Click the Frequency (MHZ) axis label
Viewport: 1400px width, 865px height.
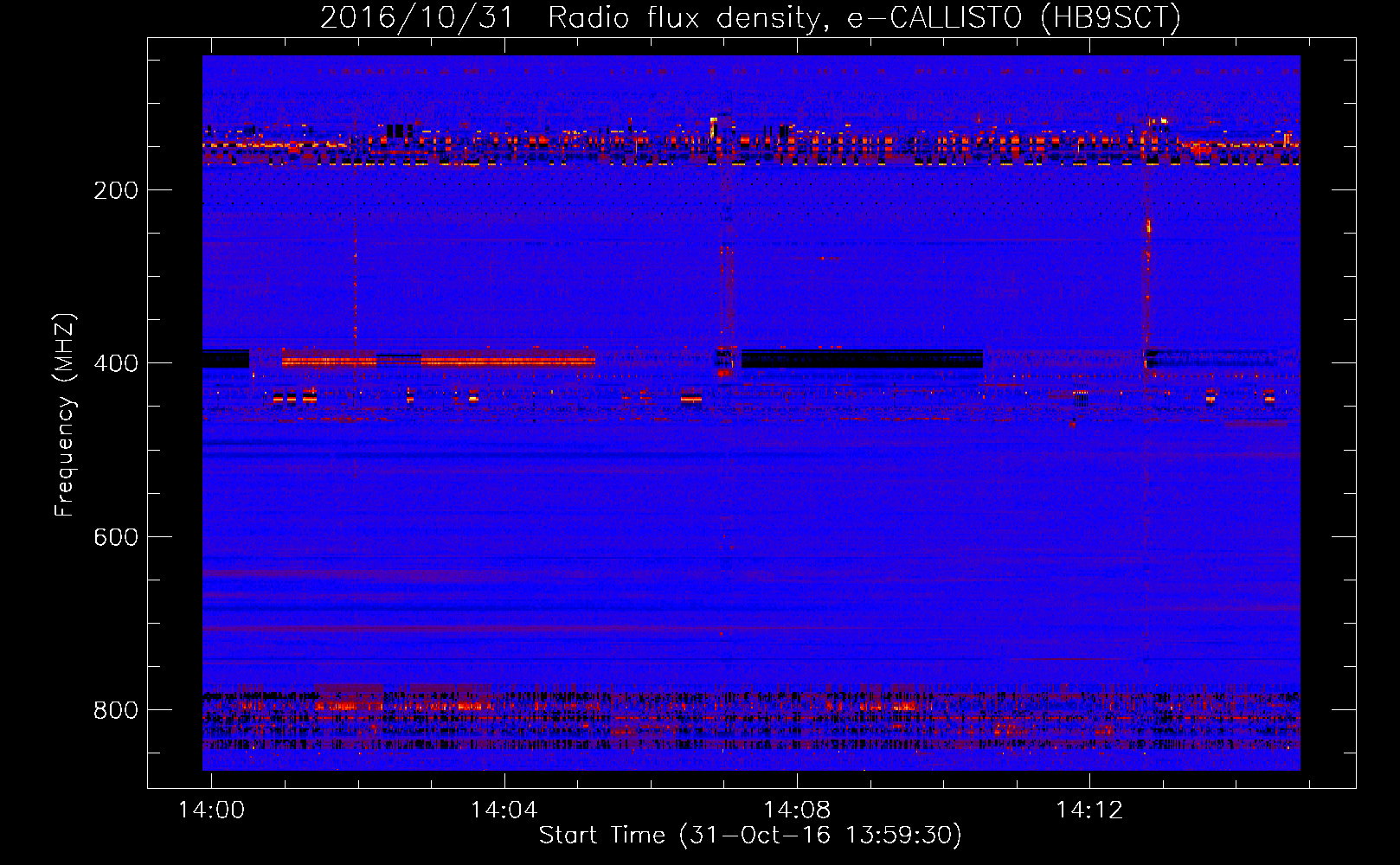65,414
